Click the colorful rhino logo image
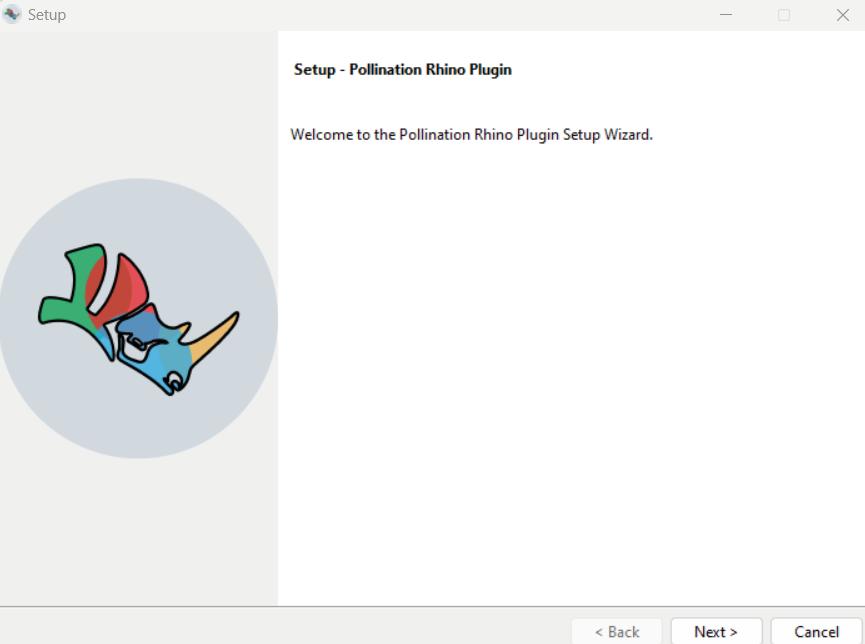 tap(138, 318)
